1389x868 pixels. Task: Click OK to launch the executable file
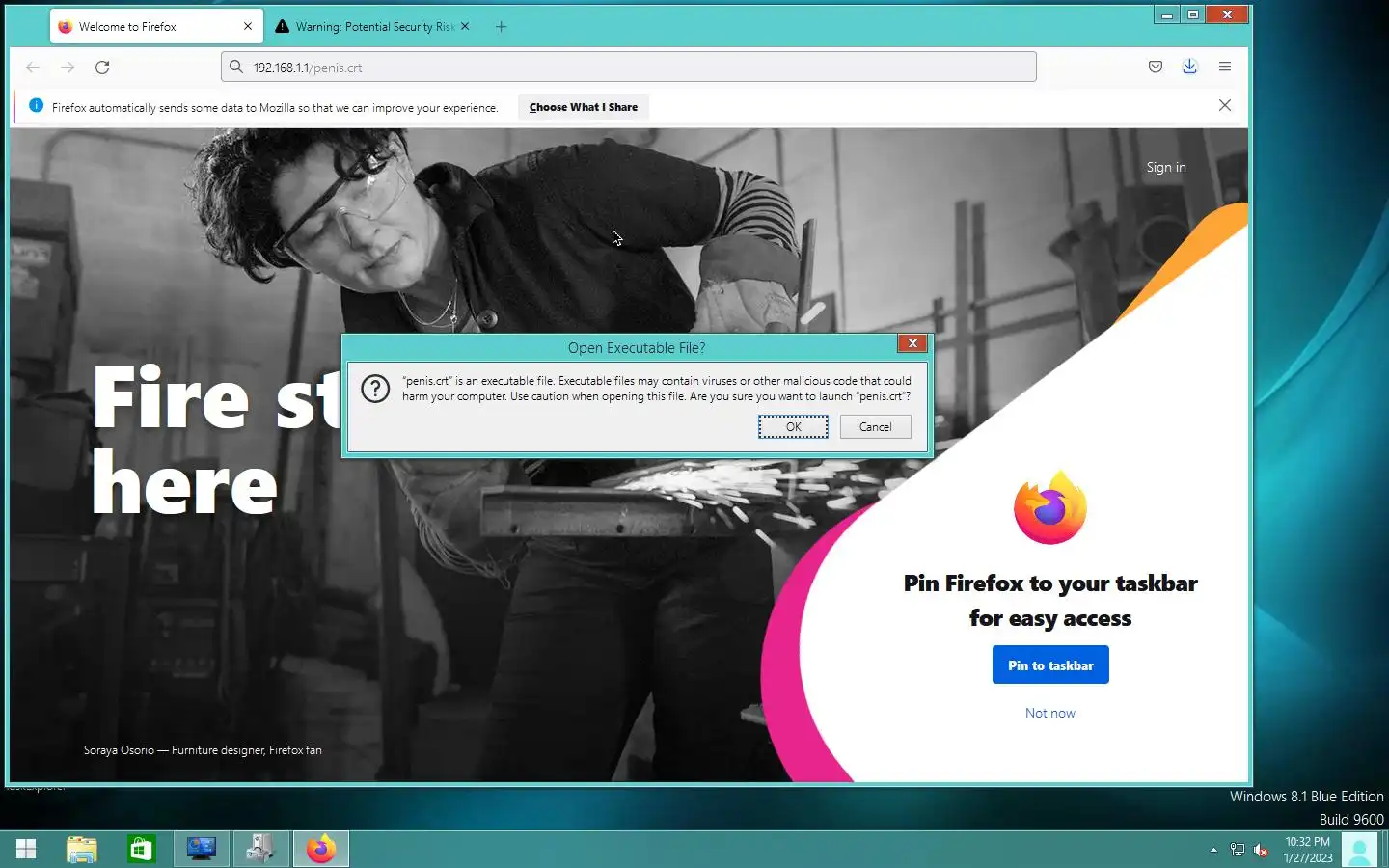793,426
